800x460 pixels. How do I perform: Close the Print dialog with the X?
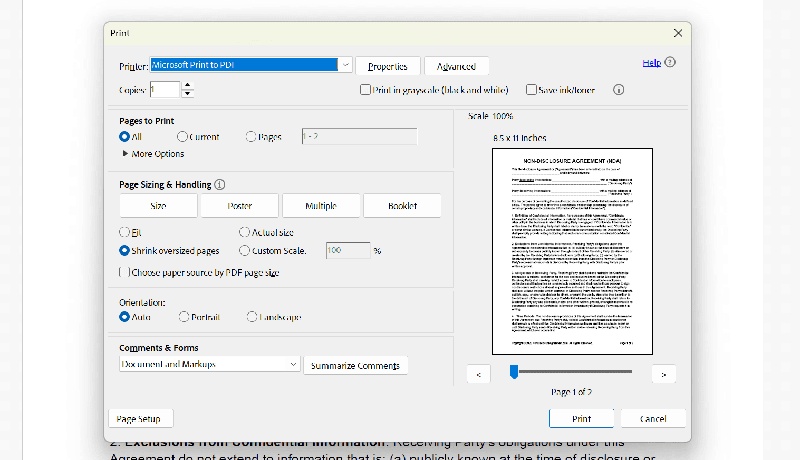coord(678,33)
